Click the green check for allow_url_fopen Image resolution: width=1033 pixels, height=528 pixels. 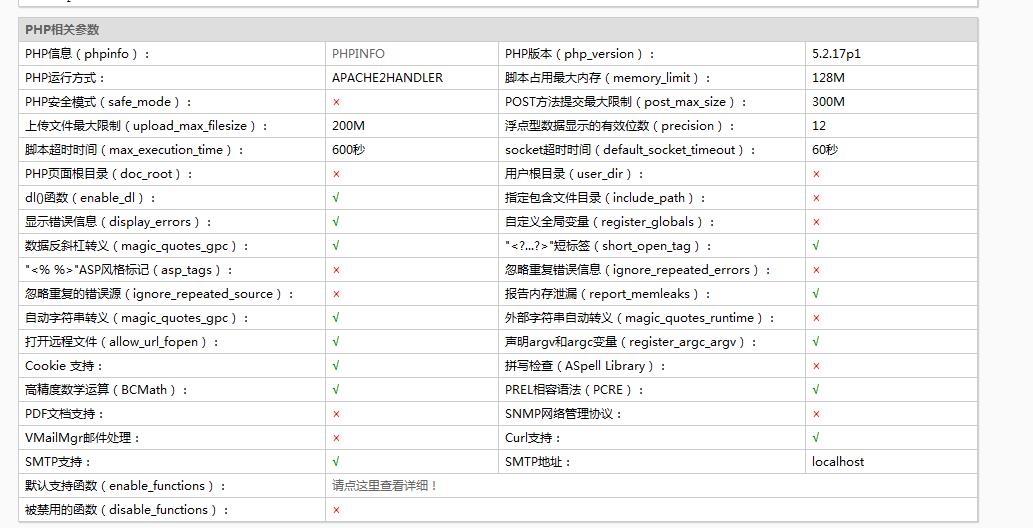(x=336, y=341)
